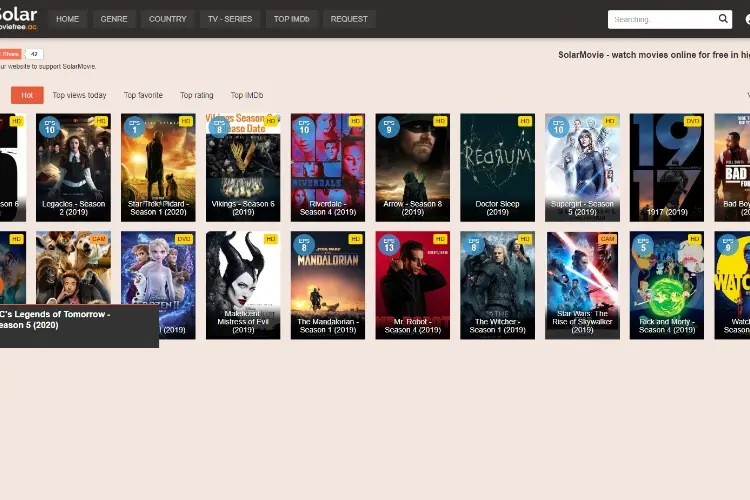Click Legends of Tomorrow Season 5 tooltip
This screenshot has height=500, width=750.
[x=79, y=326]
